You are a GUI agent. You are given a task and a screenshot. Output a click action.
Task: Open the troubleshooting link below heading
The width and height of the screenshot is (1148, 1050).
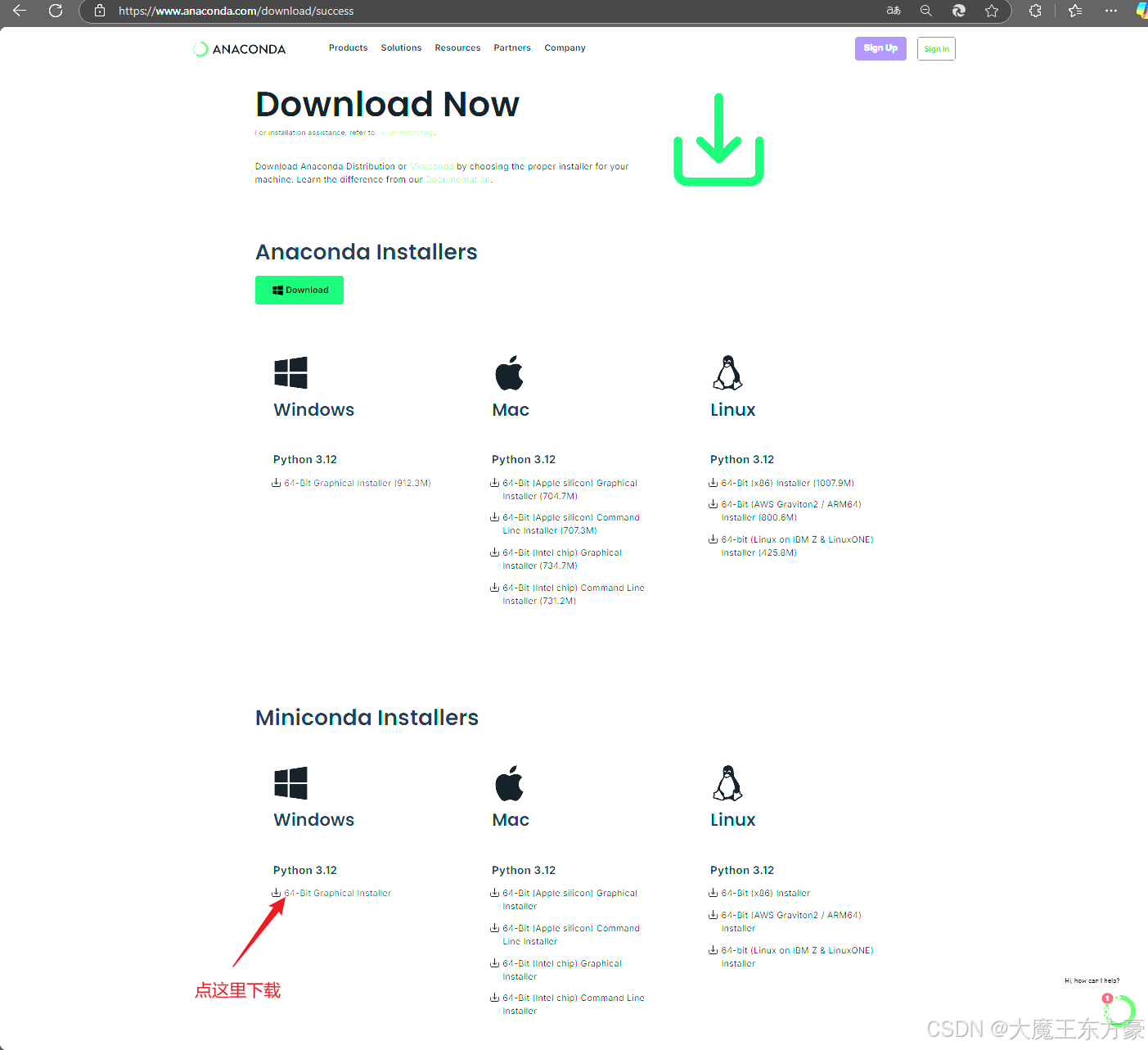tap(406, 133)
